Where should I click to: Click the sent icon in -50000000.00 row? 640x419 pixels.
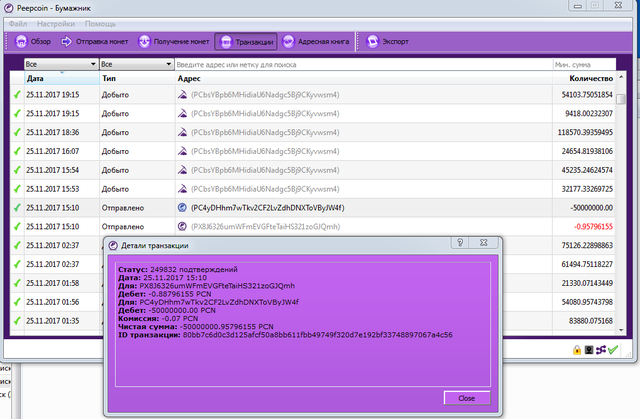182,207
